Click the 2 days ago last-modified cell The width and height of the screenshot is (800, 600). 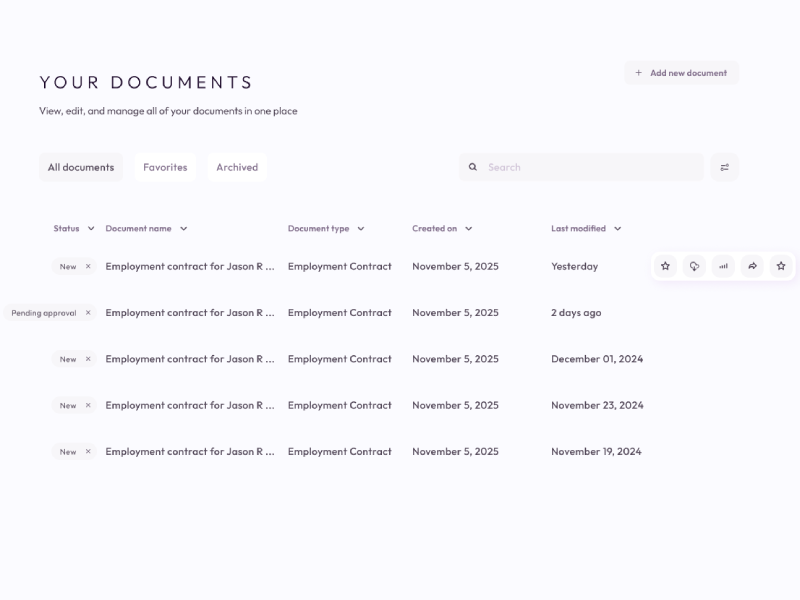(576, 313)
